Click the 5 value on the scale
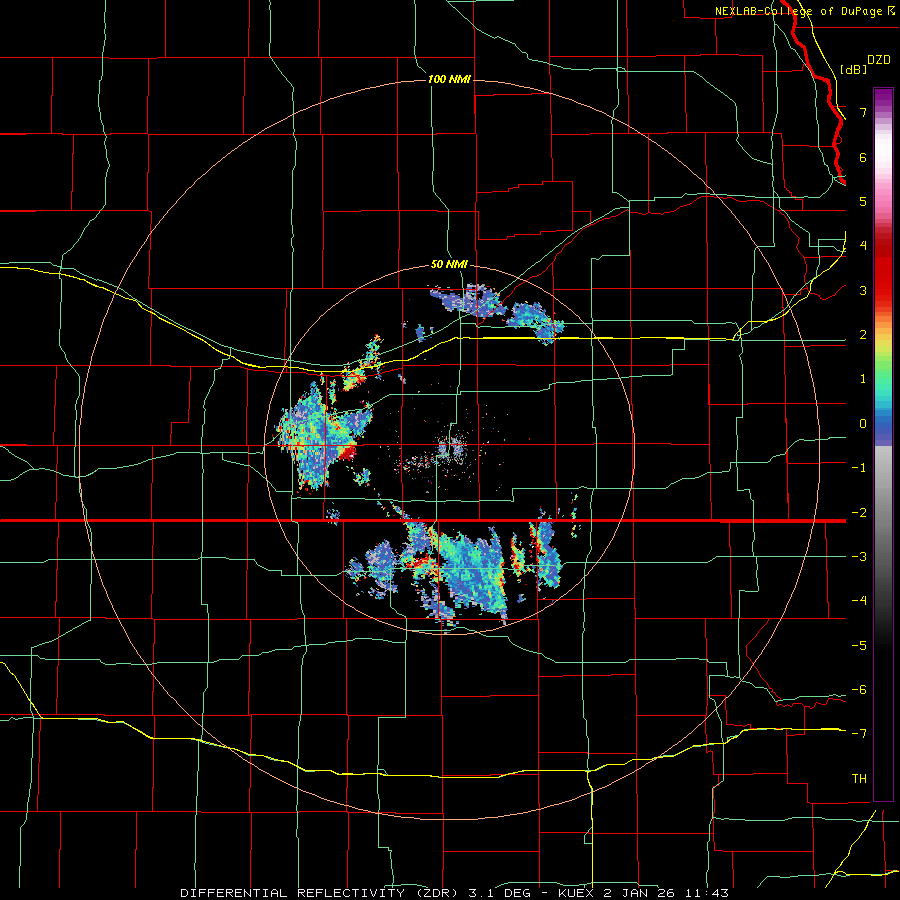This screenshot has width=900, height=900. (x=863, y=201)
